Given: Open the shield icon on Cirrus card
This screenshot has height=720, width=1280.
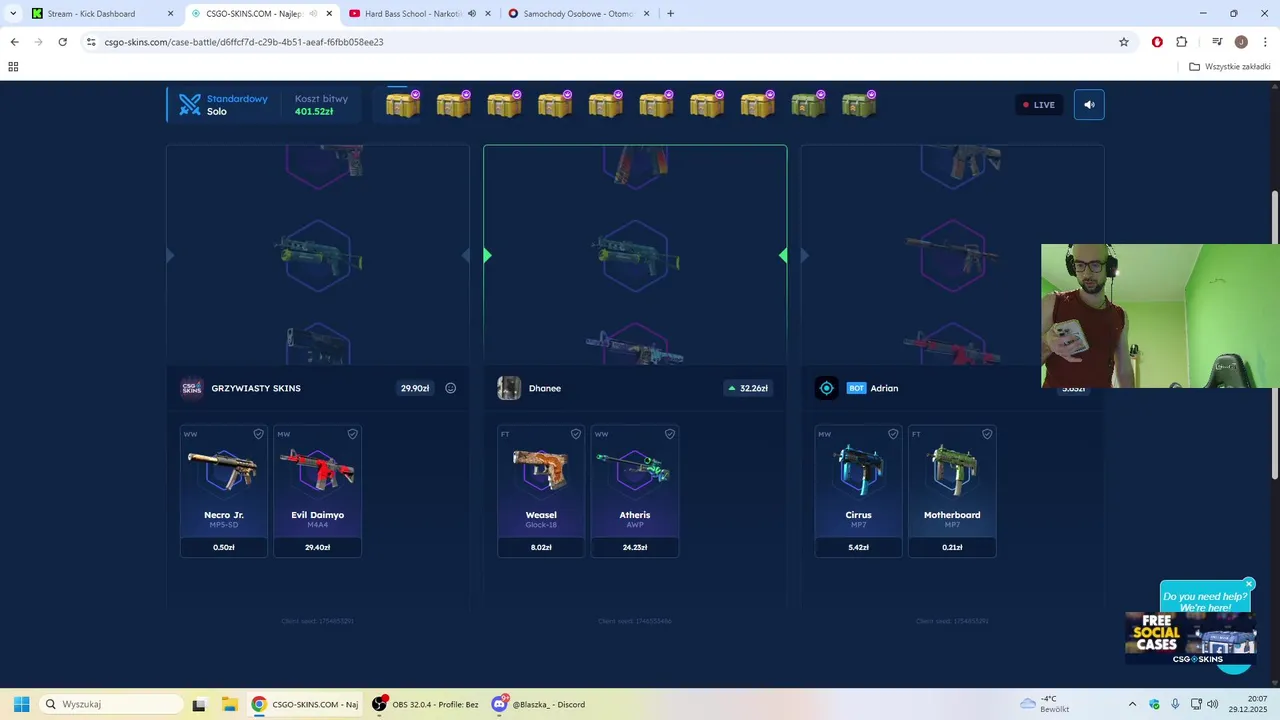Looking at the screenshot, I should (893, 434).
